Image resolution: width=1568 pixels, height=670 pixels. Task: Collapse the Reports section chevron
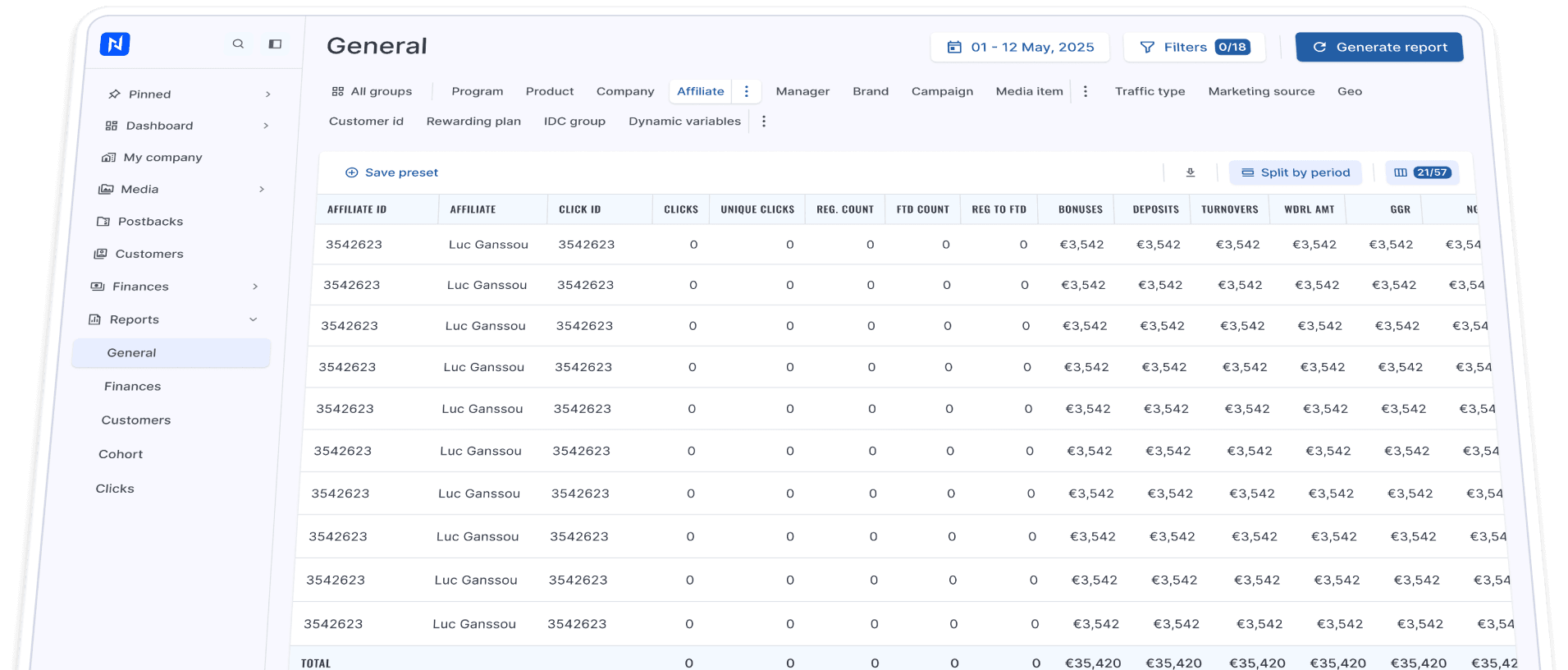tap(254, 319)
